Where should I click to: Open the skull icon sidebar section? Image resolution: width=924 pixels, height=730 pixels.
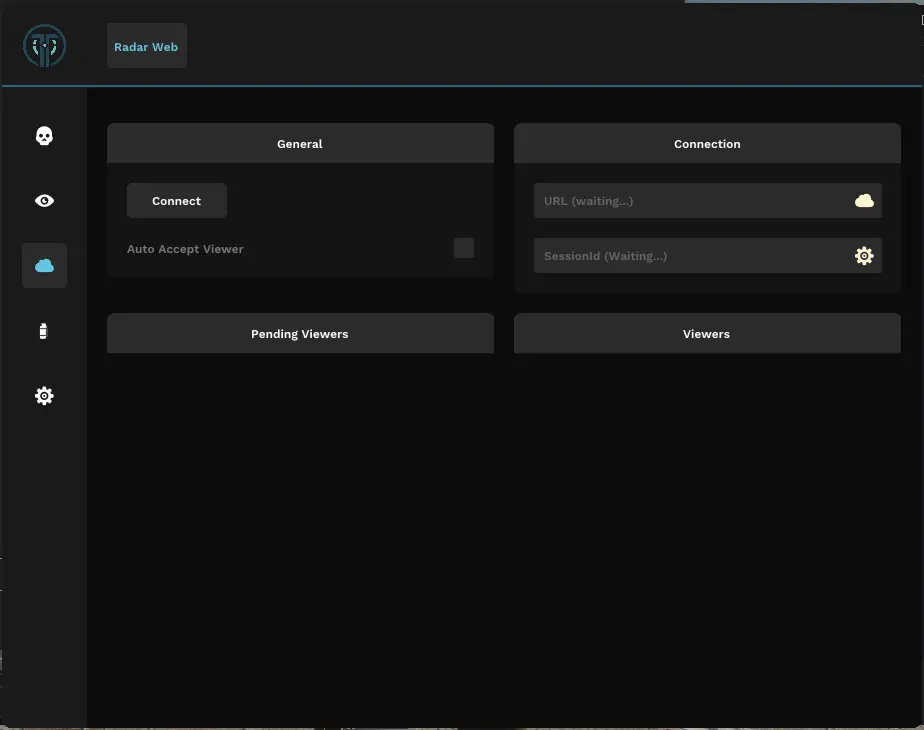[x=44, y=136]
